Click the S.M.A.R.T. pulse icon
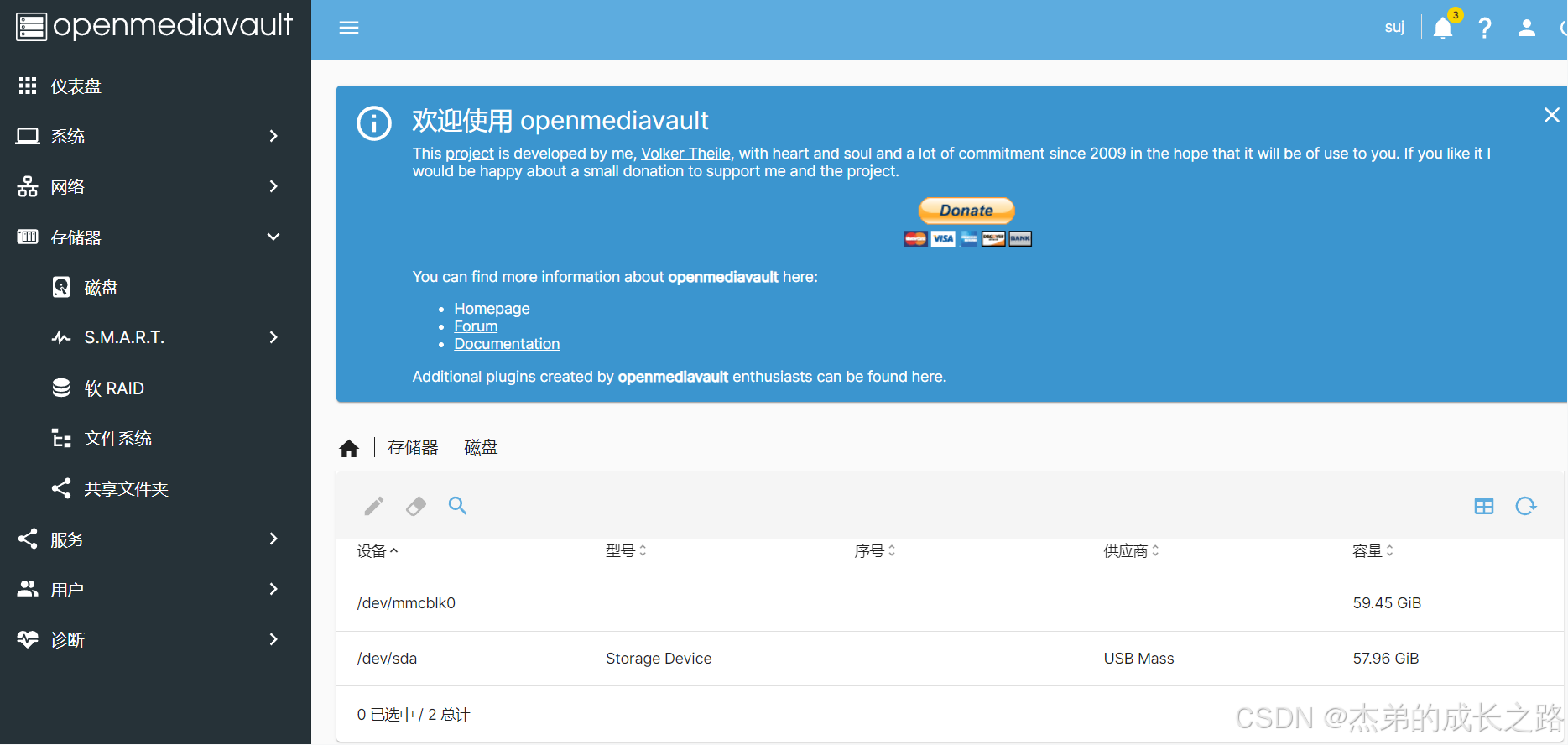Screen dimensions: 1568x745 click(x=61, y=337)
